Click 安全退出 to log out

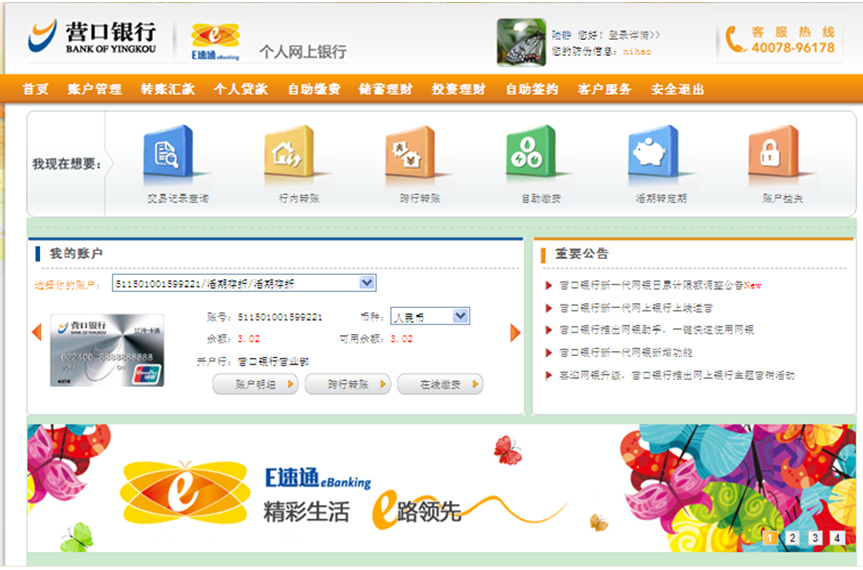click(677, 89)
